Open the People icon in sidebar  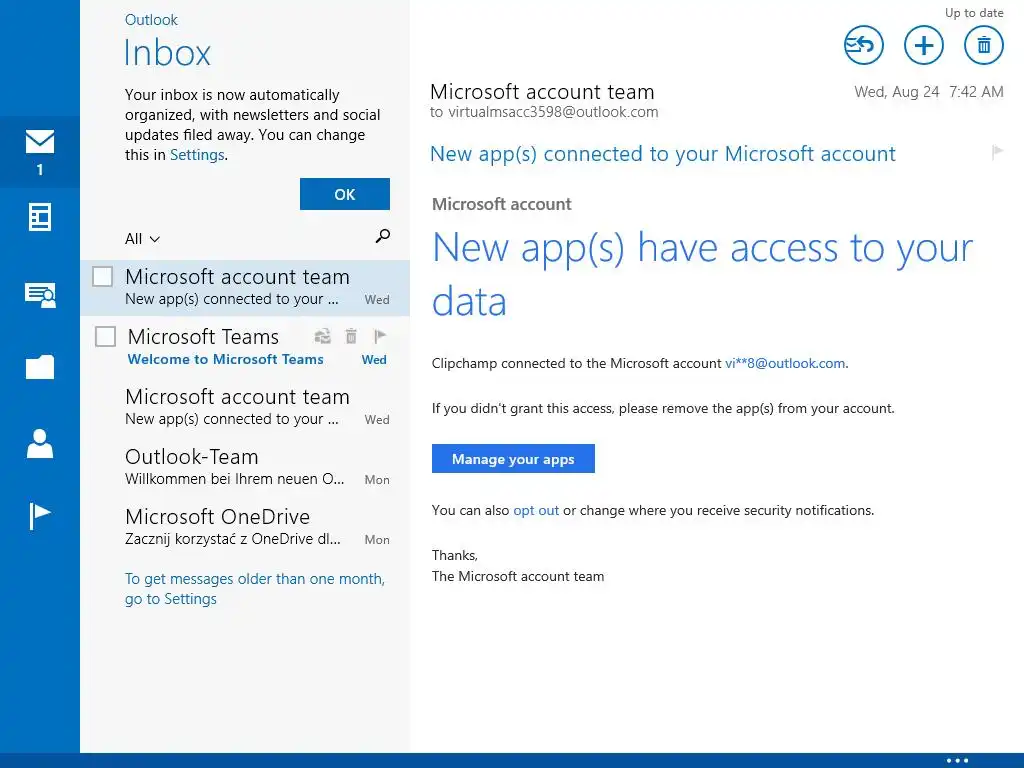coord(40,443)
